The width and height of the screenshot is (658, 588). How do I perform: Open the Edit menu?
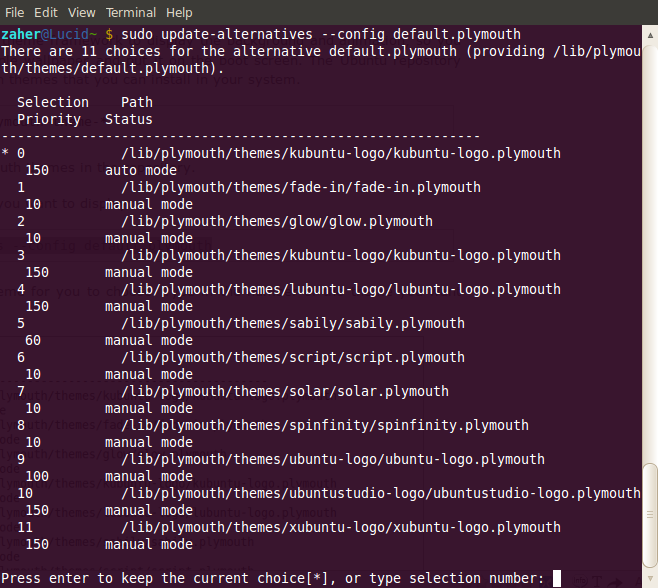[x=46, y=13]
